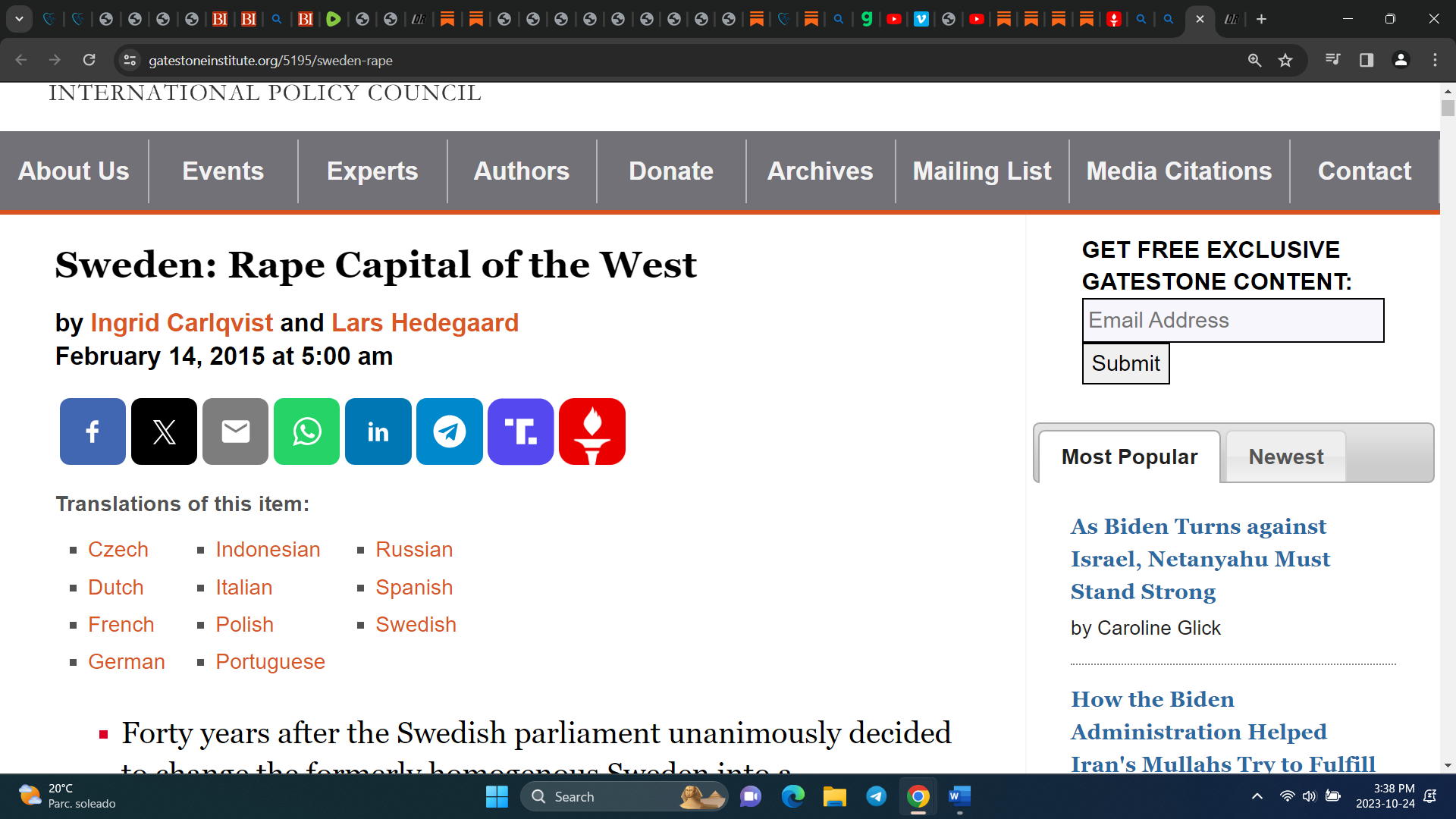The image size is (1456, 819).
Task: Open Chrome three-dot menu
Action: click(1435, 61)
